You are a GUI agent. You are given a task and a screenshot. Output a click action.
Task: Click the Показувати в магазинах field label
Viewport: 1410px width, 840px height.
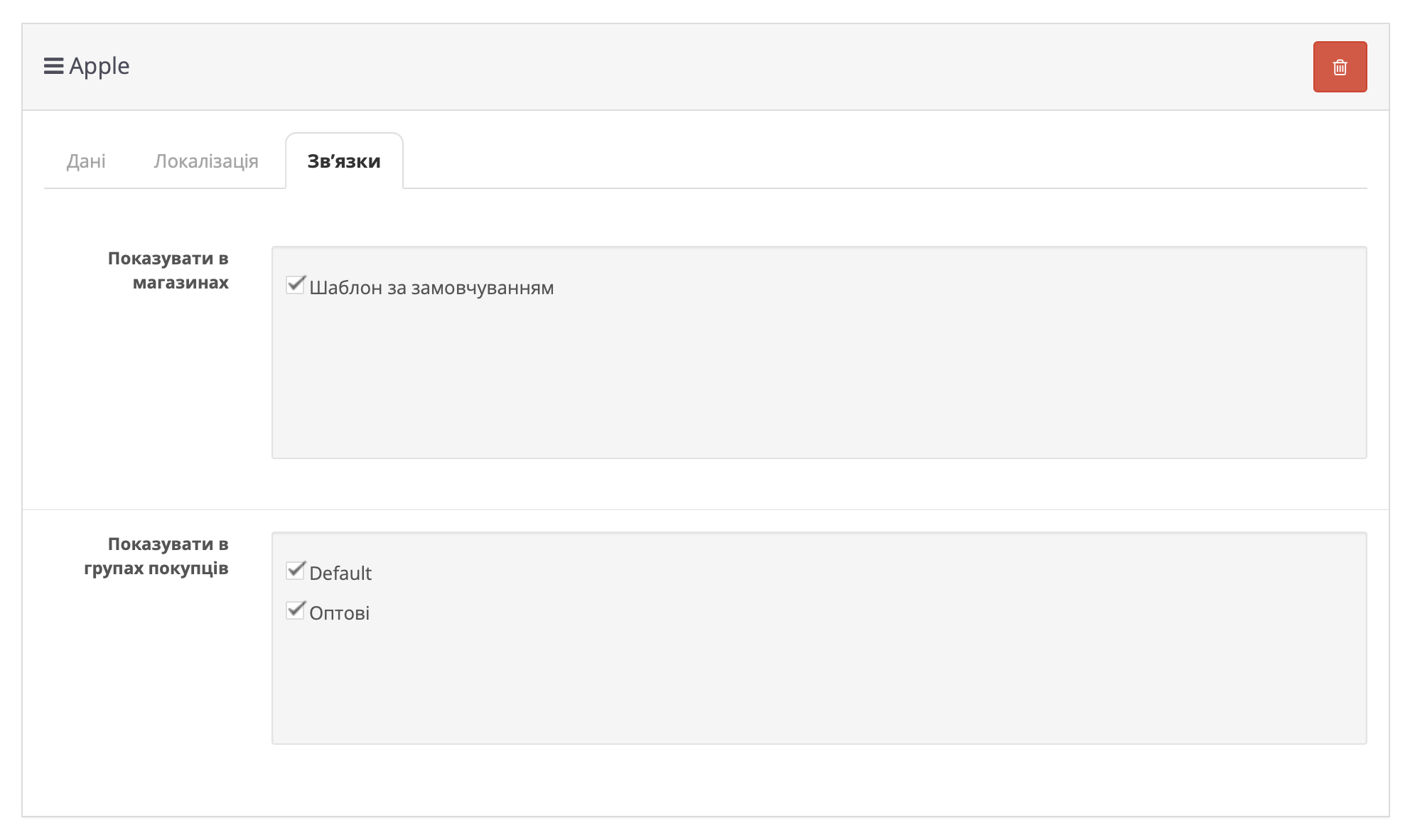pyautogui.click(x=168, y=270)
